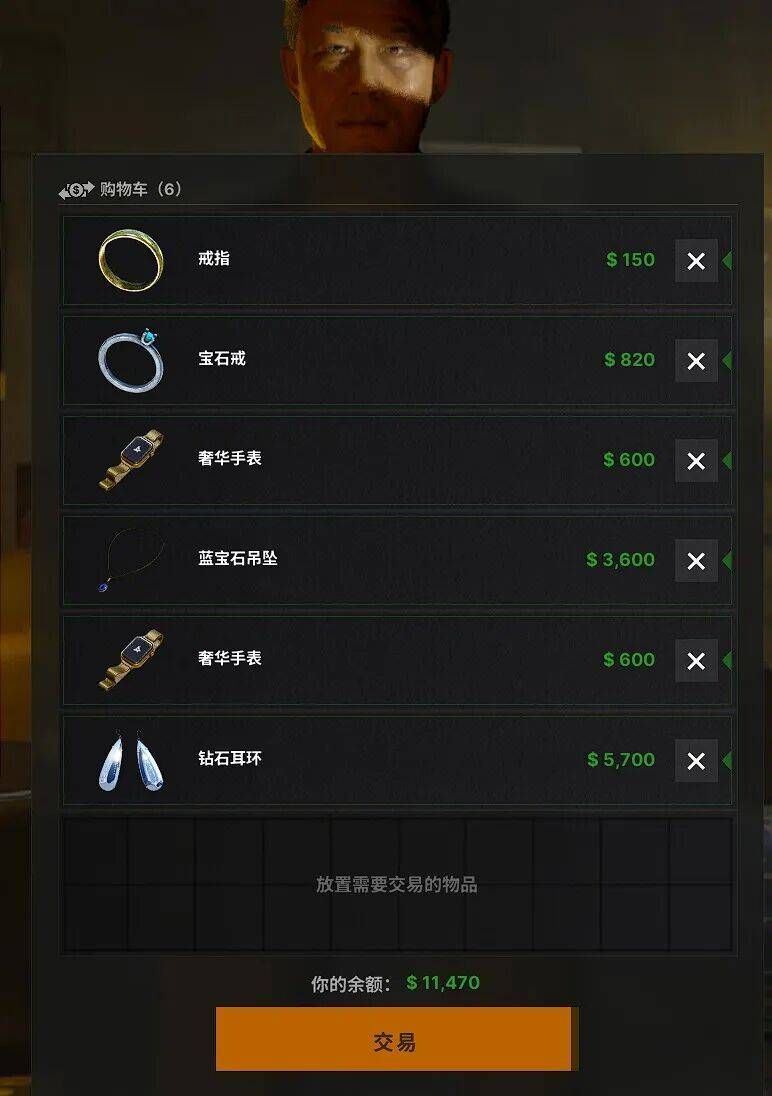Click the shopping cart exchange icon
Viewport: 772px width, 1096px height.
point(76,189)
